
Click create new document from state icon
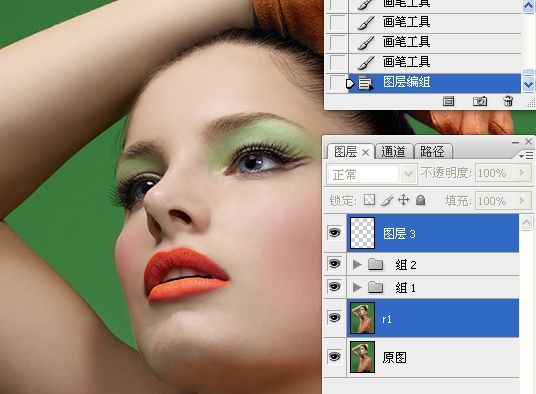[448, 101]
